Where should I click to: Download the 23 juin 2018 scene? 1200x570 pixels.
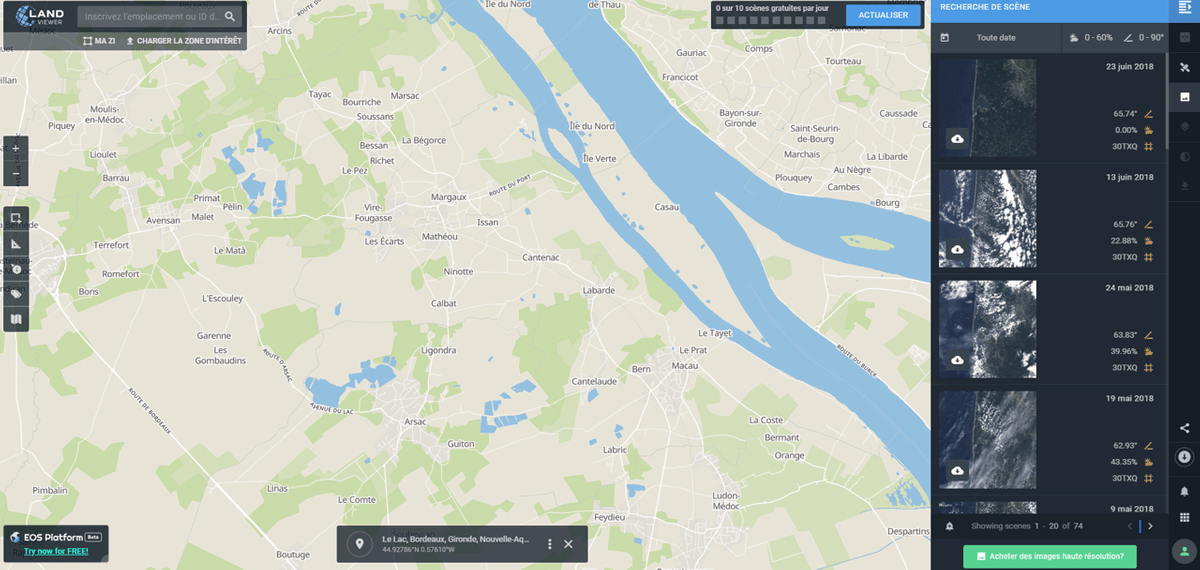[958, 138]
